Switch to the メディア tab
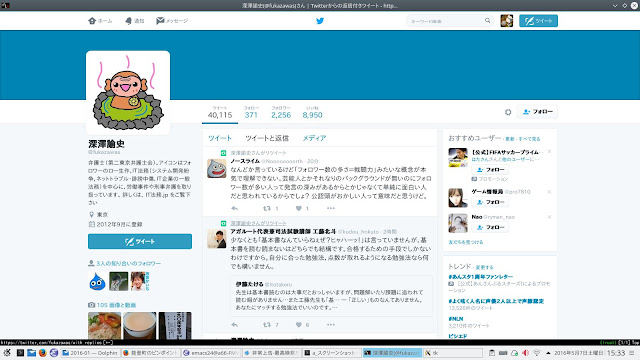The height and width of the screenshot is (360, 640). coord(314,138)
